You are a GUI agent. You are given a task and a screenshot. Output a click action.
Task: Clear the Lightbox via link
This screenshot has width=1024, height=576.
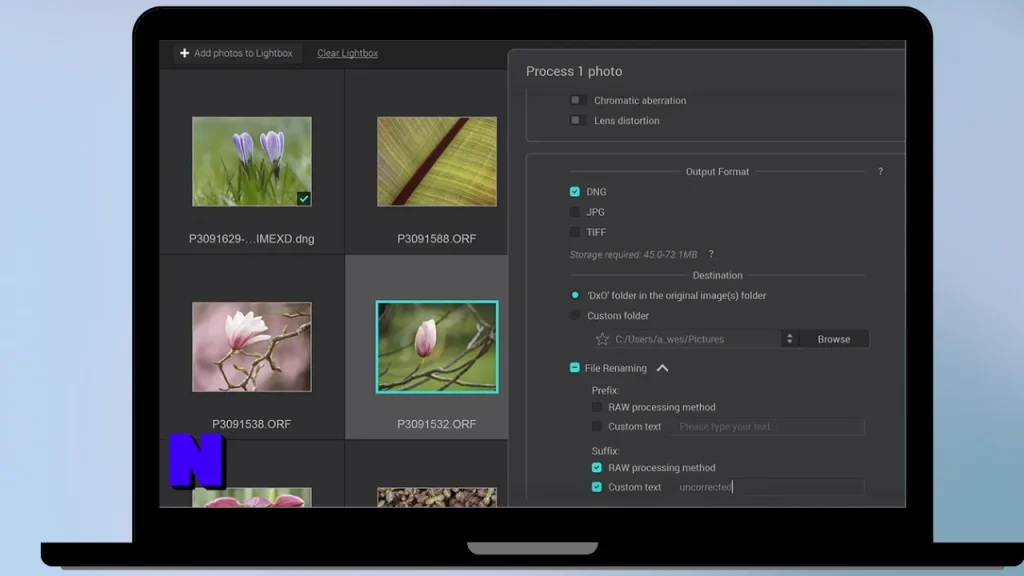(347, 53)
